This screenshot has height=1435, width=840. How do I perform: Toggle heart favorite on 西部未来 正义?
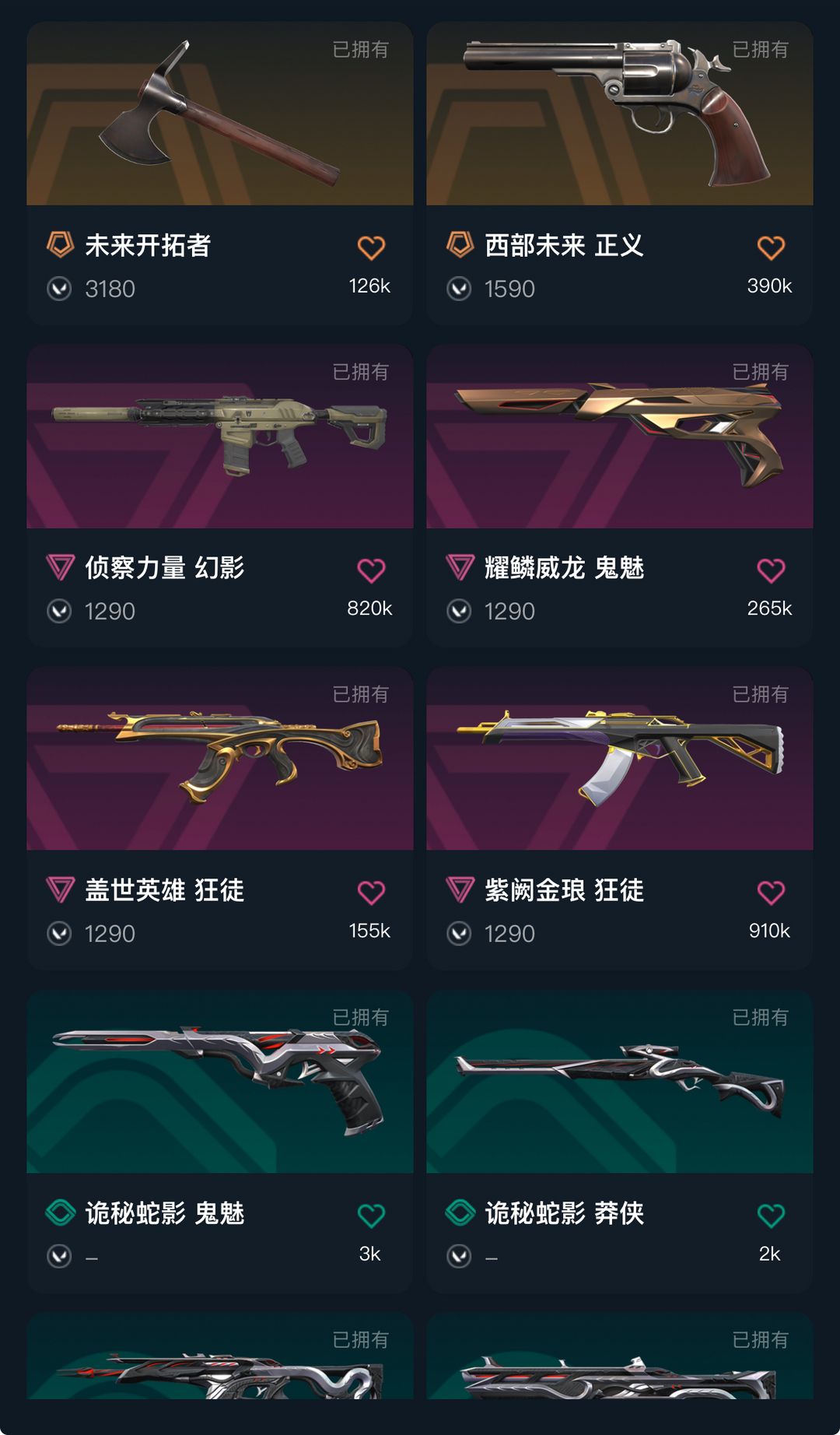(x=771, y=247)
